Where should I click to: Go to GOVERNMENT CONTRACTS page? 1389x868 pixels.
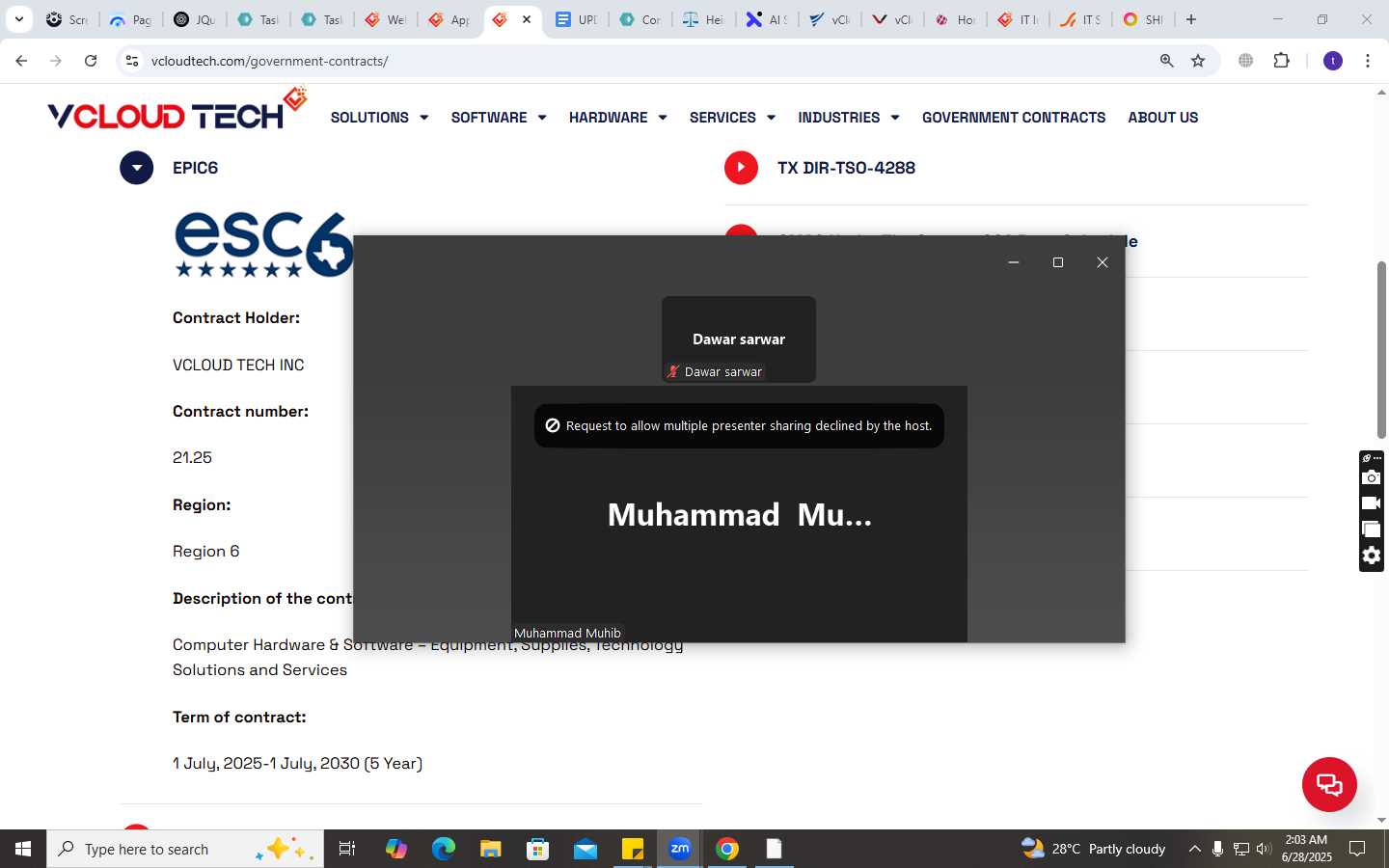[x=1014, y=118]
